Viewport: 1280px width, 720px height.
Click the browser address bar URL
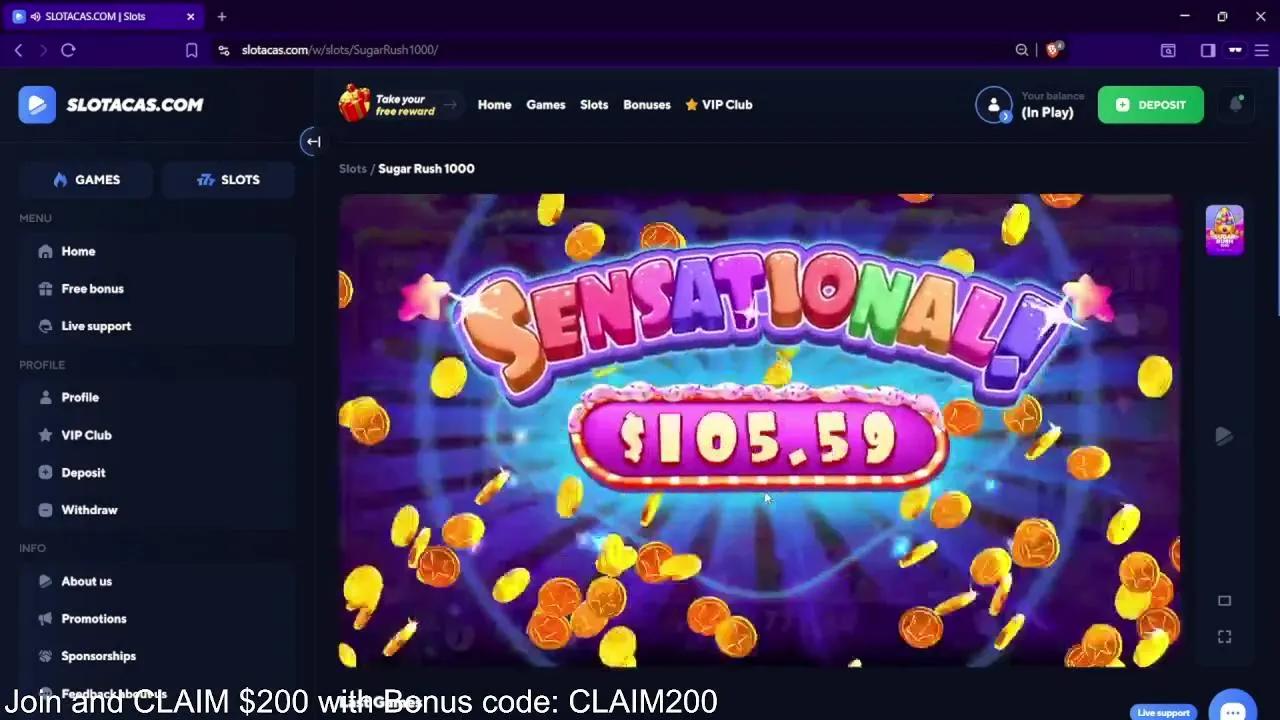click(x=340, y=50)
